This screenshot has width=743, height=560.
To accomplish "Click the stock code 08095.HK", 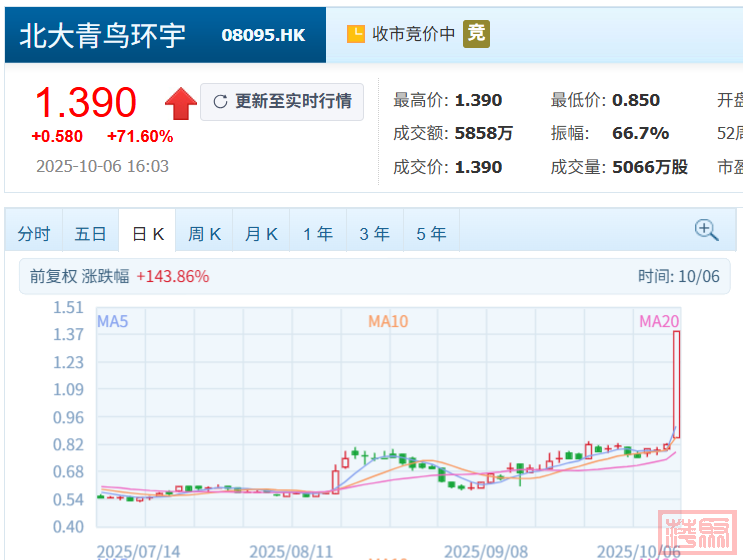I will point(263,35).
